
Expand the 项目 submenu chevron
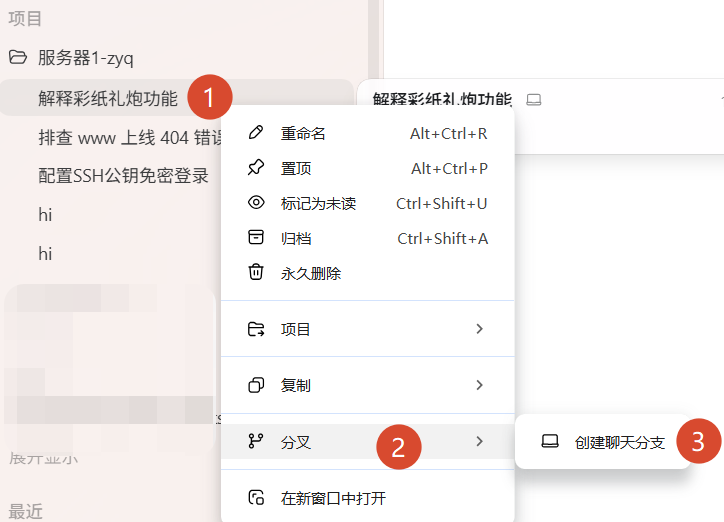click(479, 329)
